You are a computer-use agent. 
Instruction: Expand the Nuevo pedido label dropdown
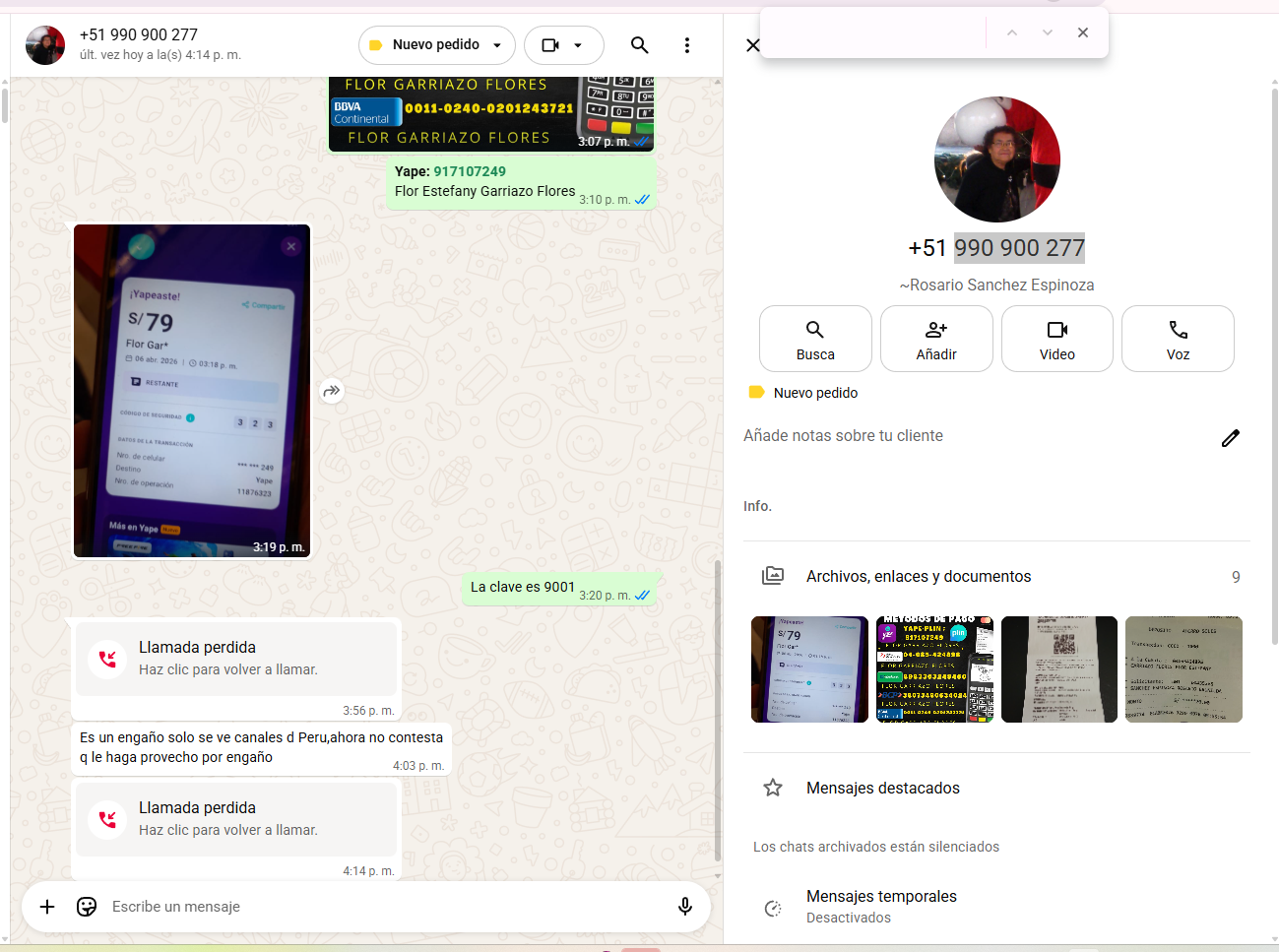pyautogui.click(x=497, y=45)
